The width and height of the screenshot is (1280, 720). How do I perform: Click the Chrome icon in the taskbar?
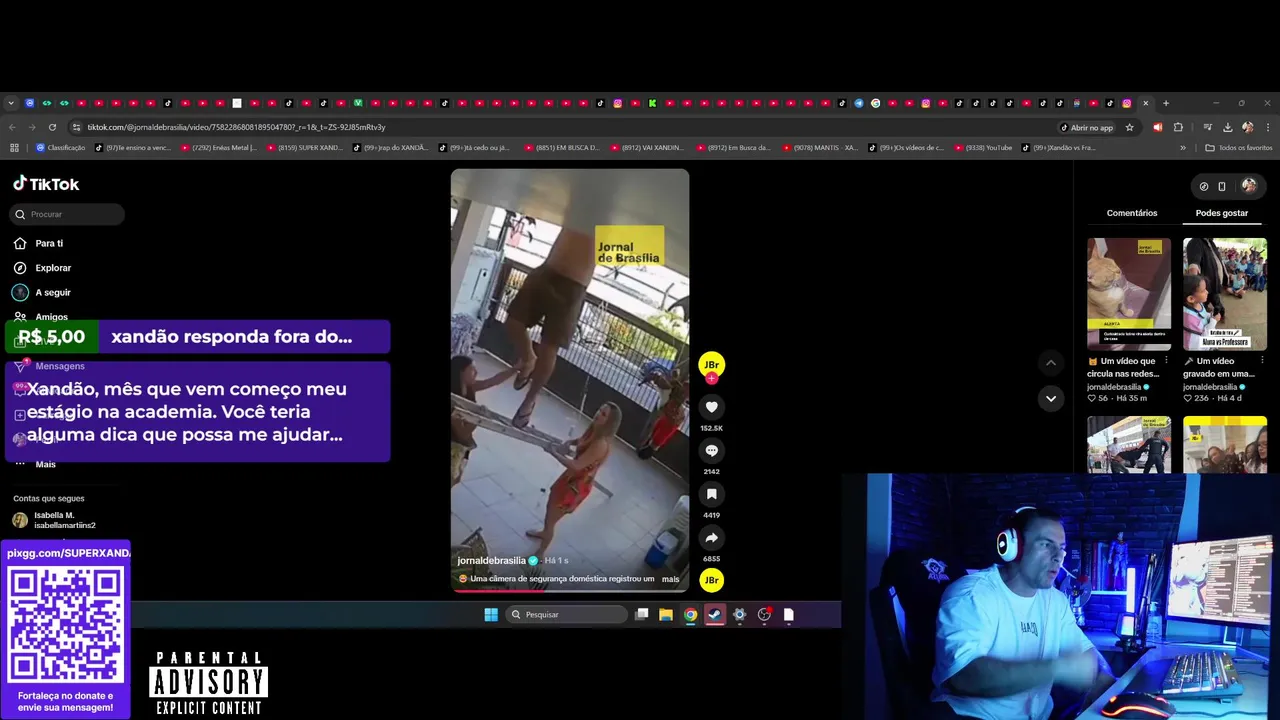pyautogui.click(x=690, y=615)
